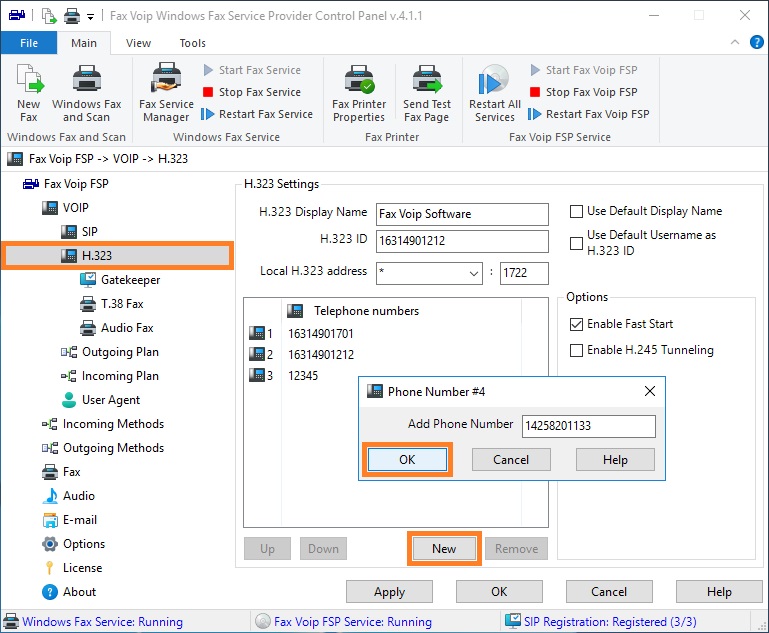769x633 pixels.
Task: Select Incoming Methods in tree
Action: point(103,424)
